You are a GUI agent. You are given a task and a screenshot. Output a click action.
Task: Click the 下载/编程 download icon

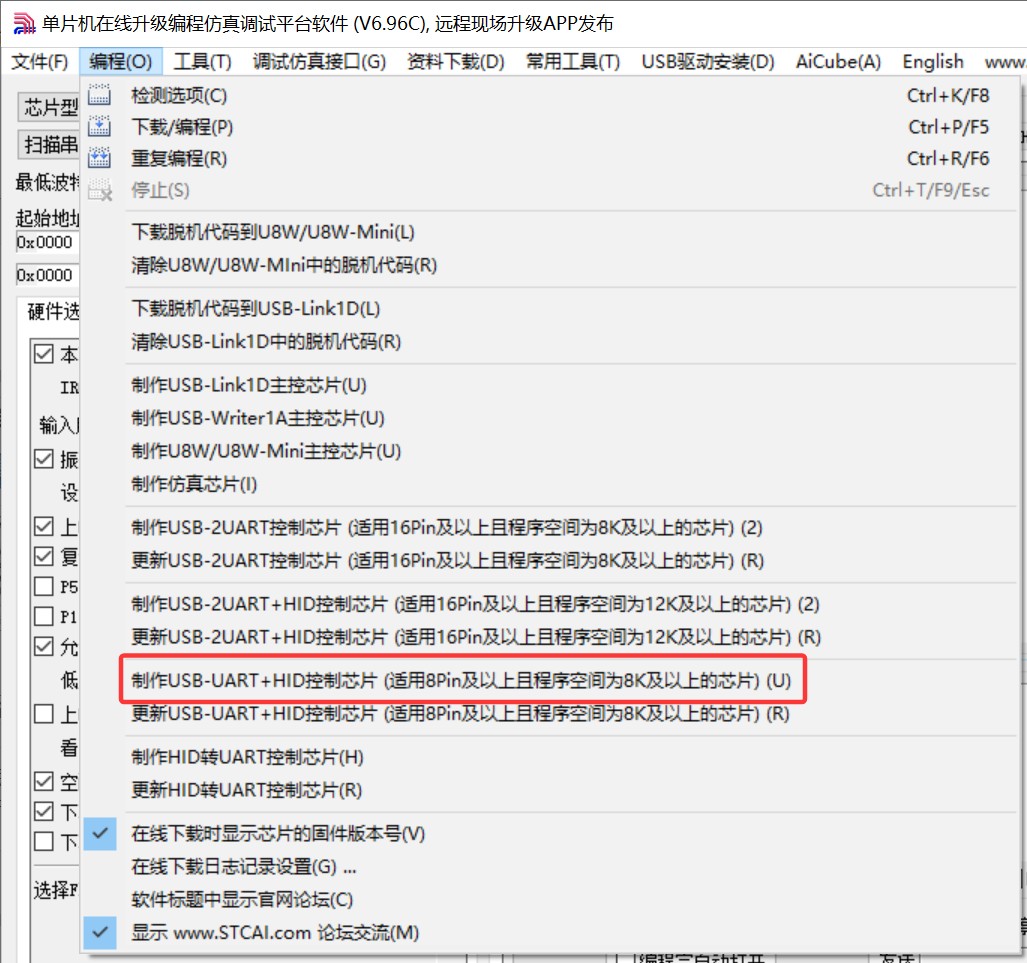100,127
